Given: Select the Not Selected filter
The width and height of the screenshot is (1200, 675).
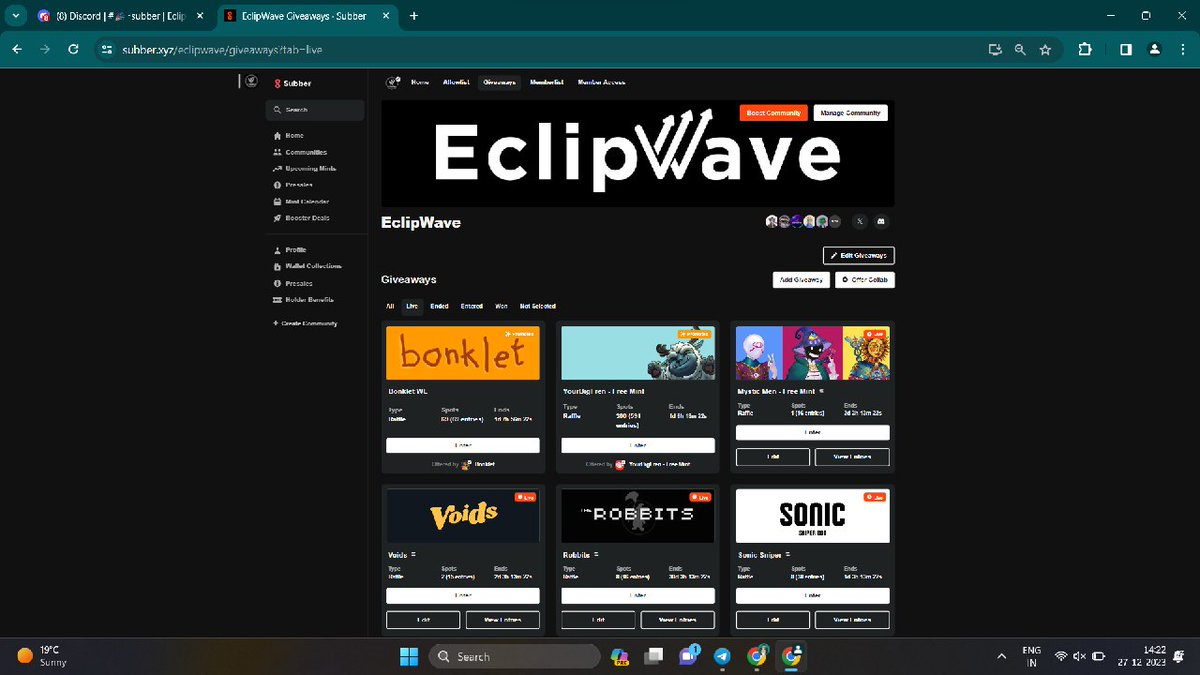Looking at the screenshot, I should click(537, 306).
